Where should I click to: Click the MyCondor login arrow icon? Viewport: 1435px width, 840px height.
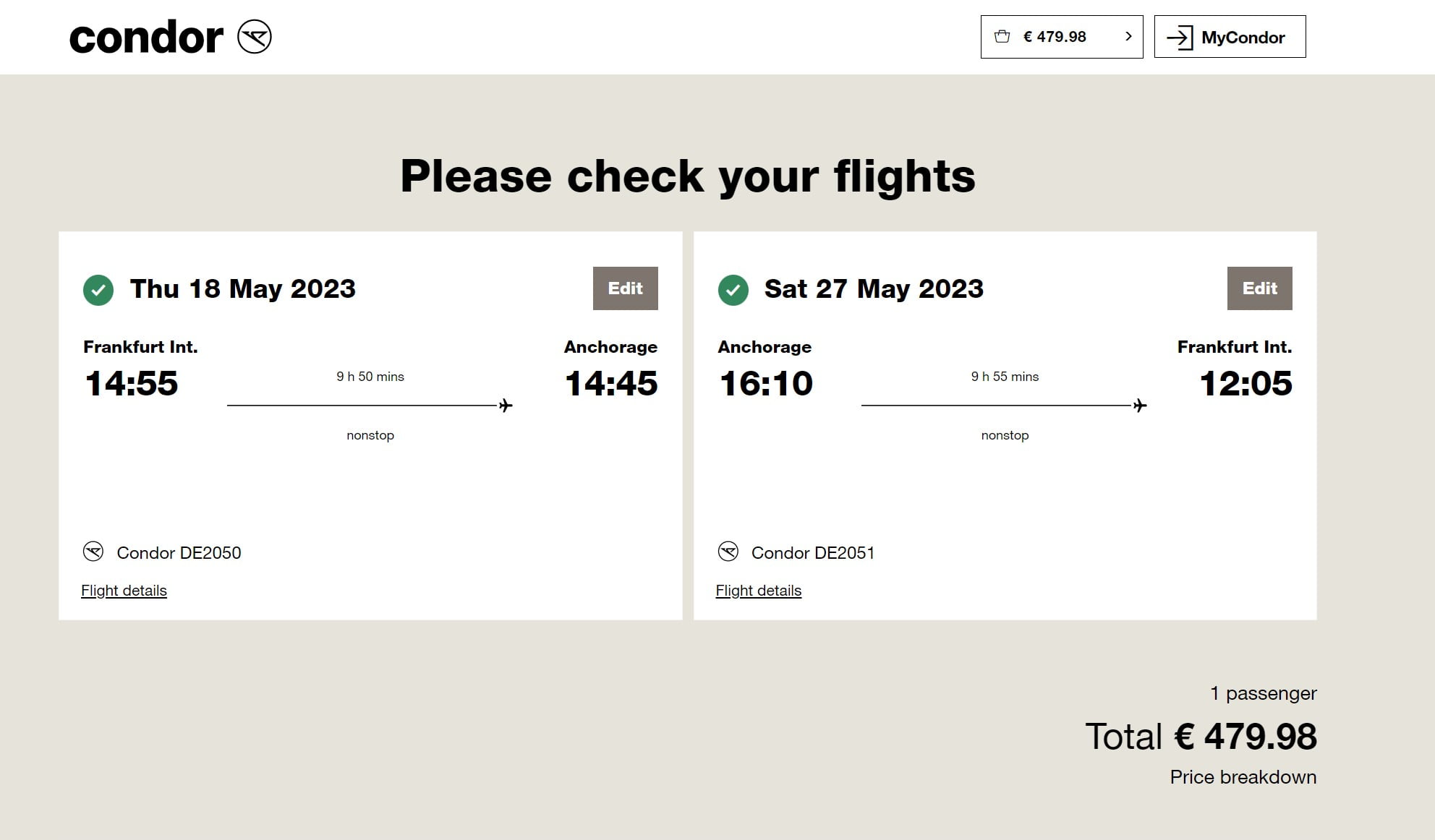(x=1180, y=38)
